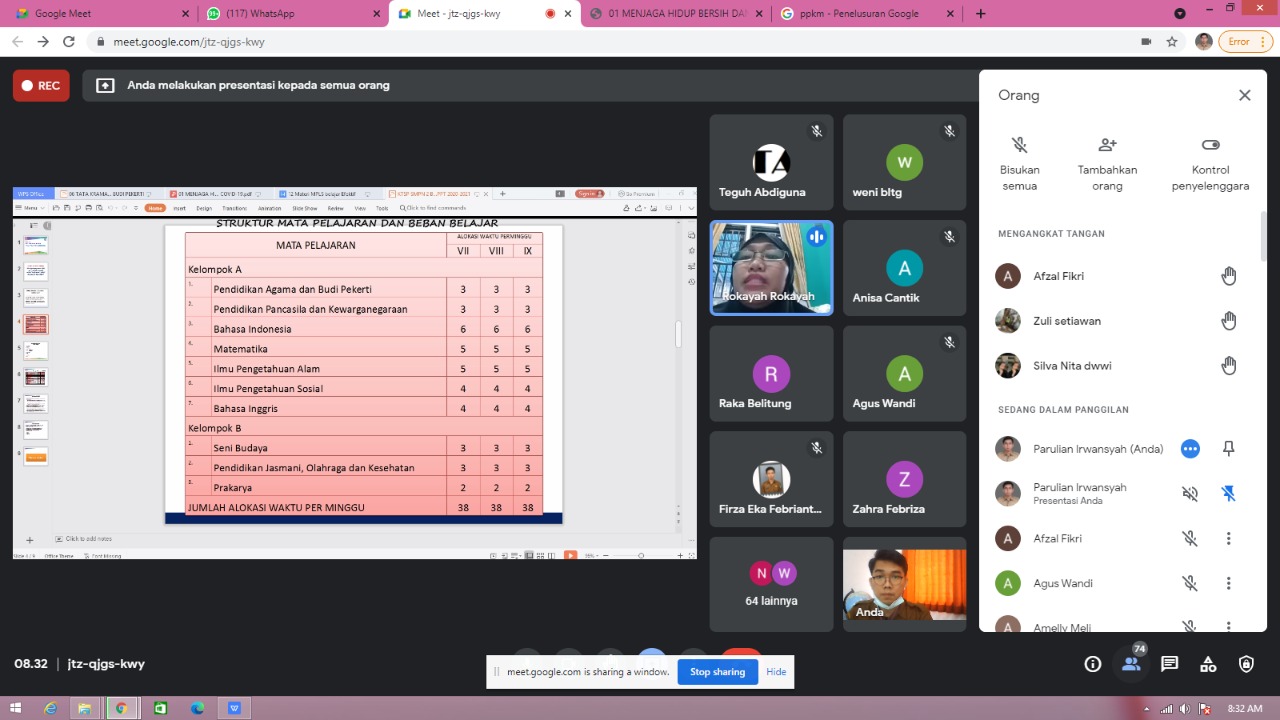Open more options for Afzal Fikri
The image size is (1280, 720).
1229,538
